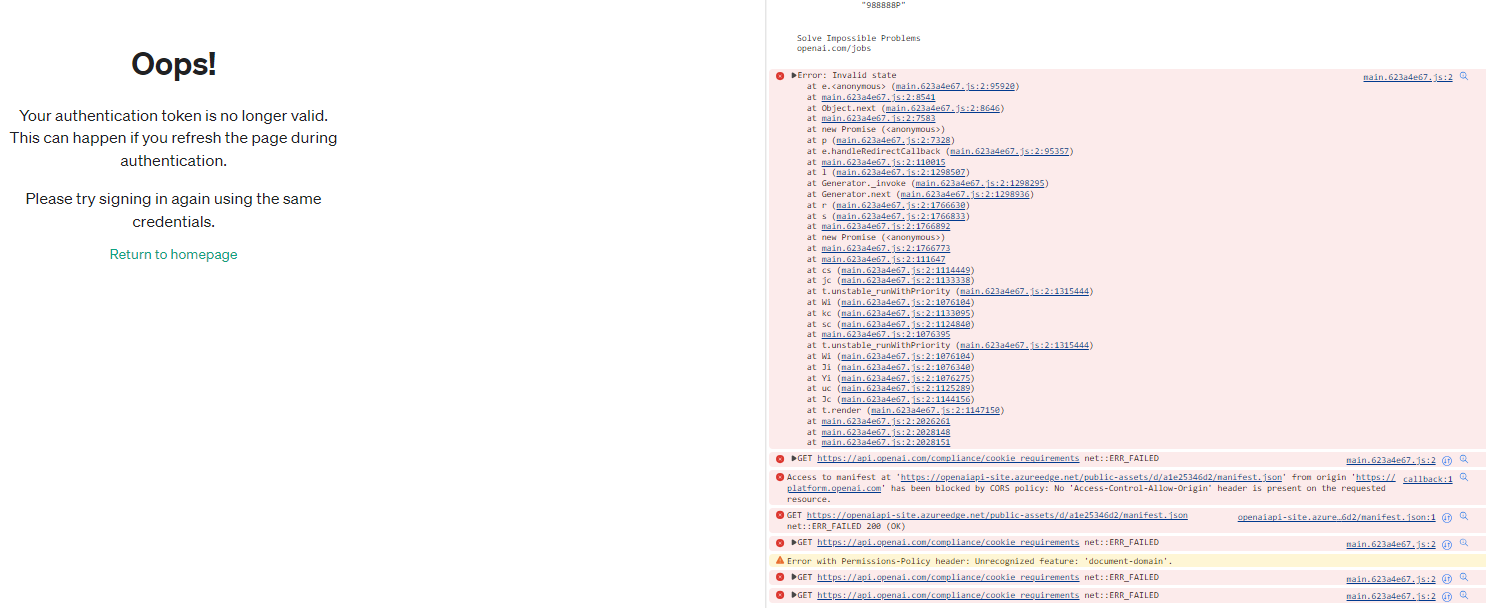Click the info icon beside the first ERR_FAILED error
Viewport: 1486px width, 608px height.
pyautogui.click(x=1447, y=459)
